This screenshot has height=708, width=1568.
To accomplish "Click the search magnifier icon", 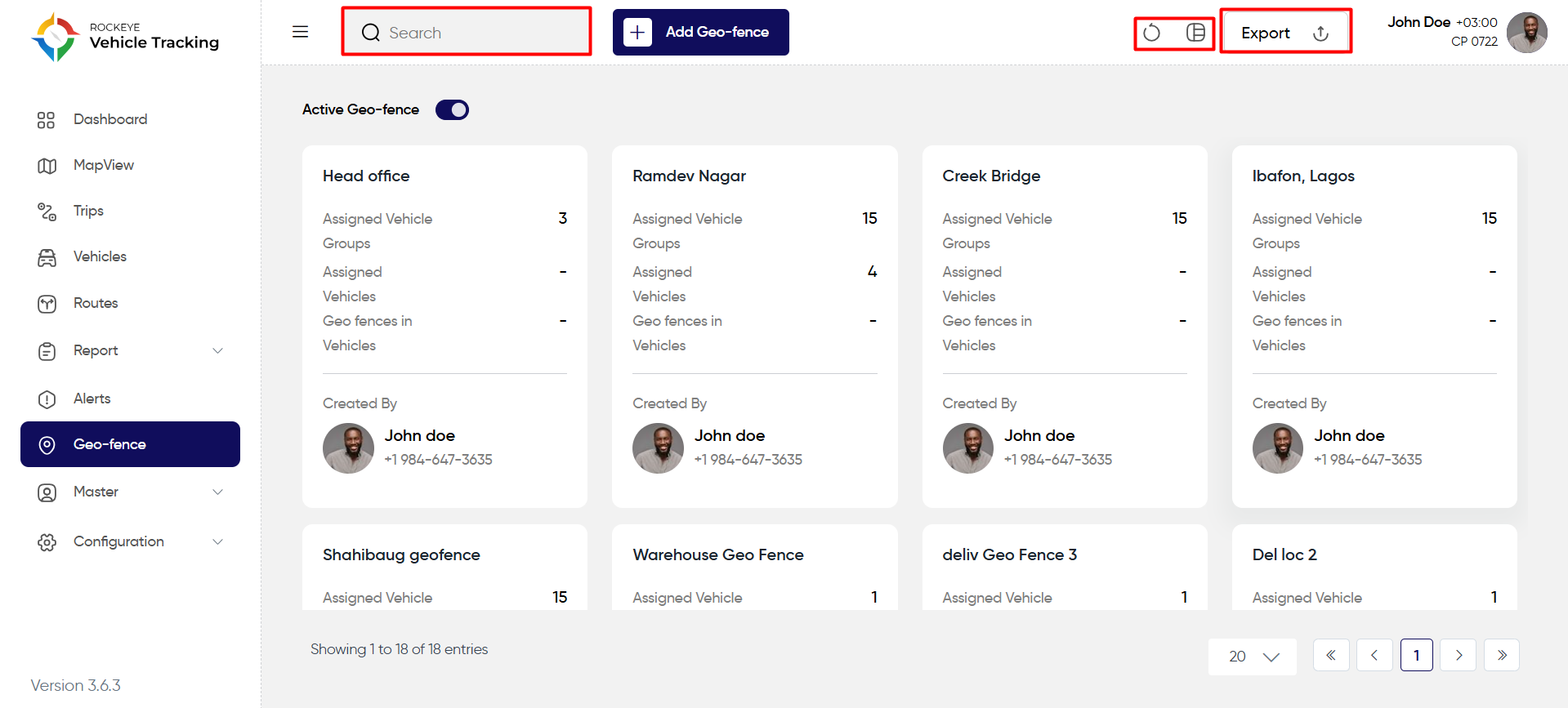I will point(371,33).
